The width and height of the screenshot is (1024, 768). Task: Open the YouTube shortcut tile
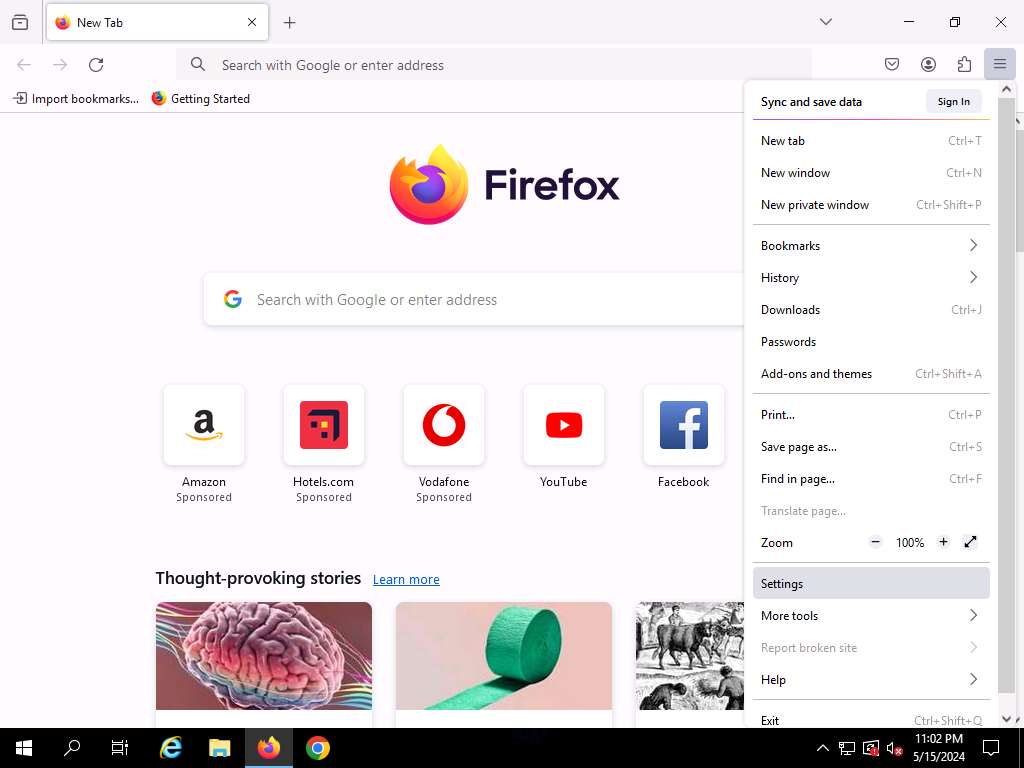click(x=563, y=426)
